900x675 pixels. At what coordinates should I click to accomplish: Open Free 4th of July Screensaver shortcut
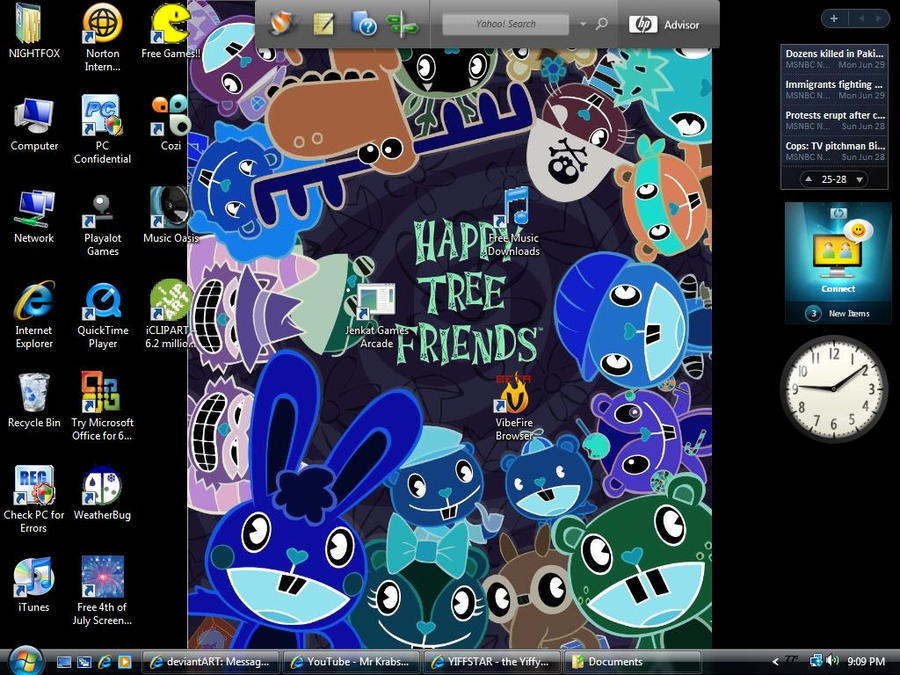point(102,592)
